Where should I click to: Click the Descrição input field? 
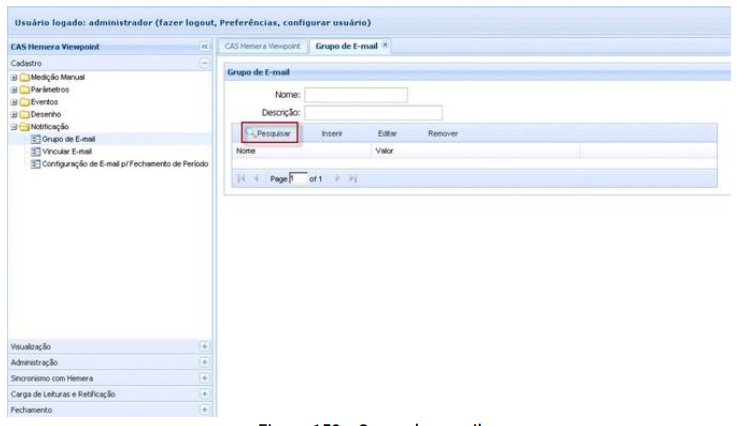(373, 112)
